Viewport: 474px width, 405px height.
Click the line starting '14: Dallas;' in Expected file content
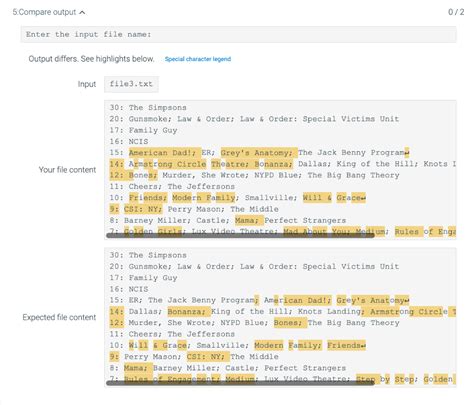tap(283, 312)
